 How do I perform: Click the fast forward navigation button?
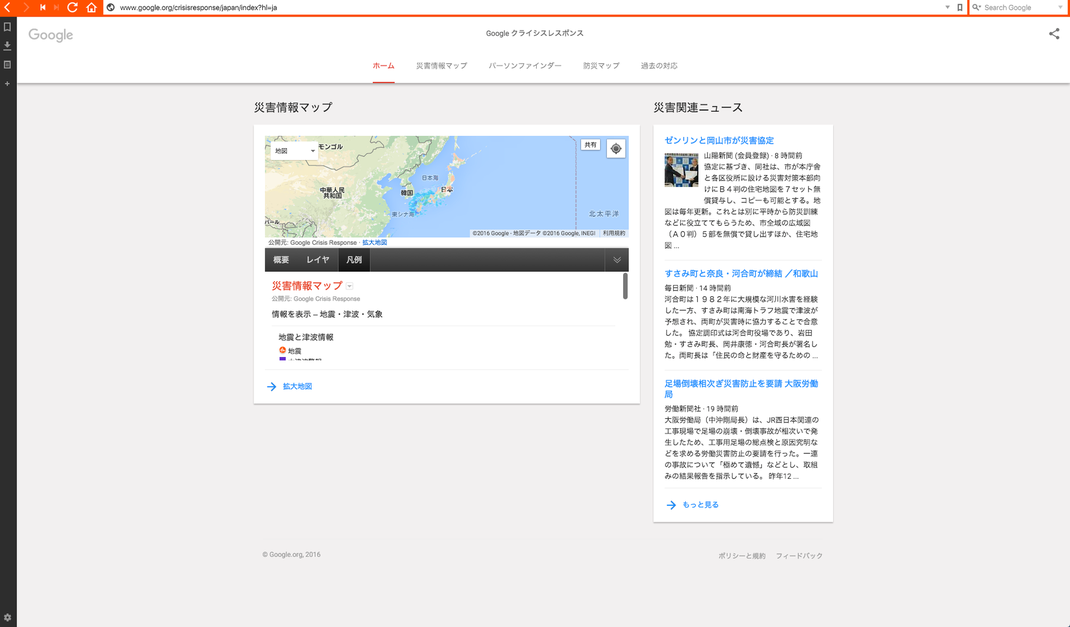point(57,7)
